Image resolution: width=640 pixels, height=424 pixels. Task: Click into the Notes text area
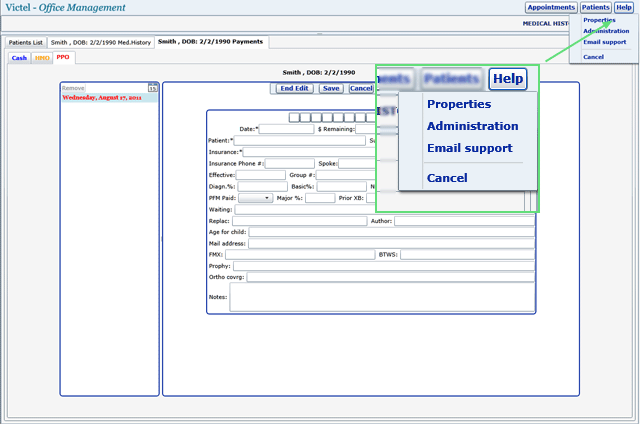[x=382, y=297]
